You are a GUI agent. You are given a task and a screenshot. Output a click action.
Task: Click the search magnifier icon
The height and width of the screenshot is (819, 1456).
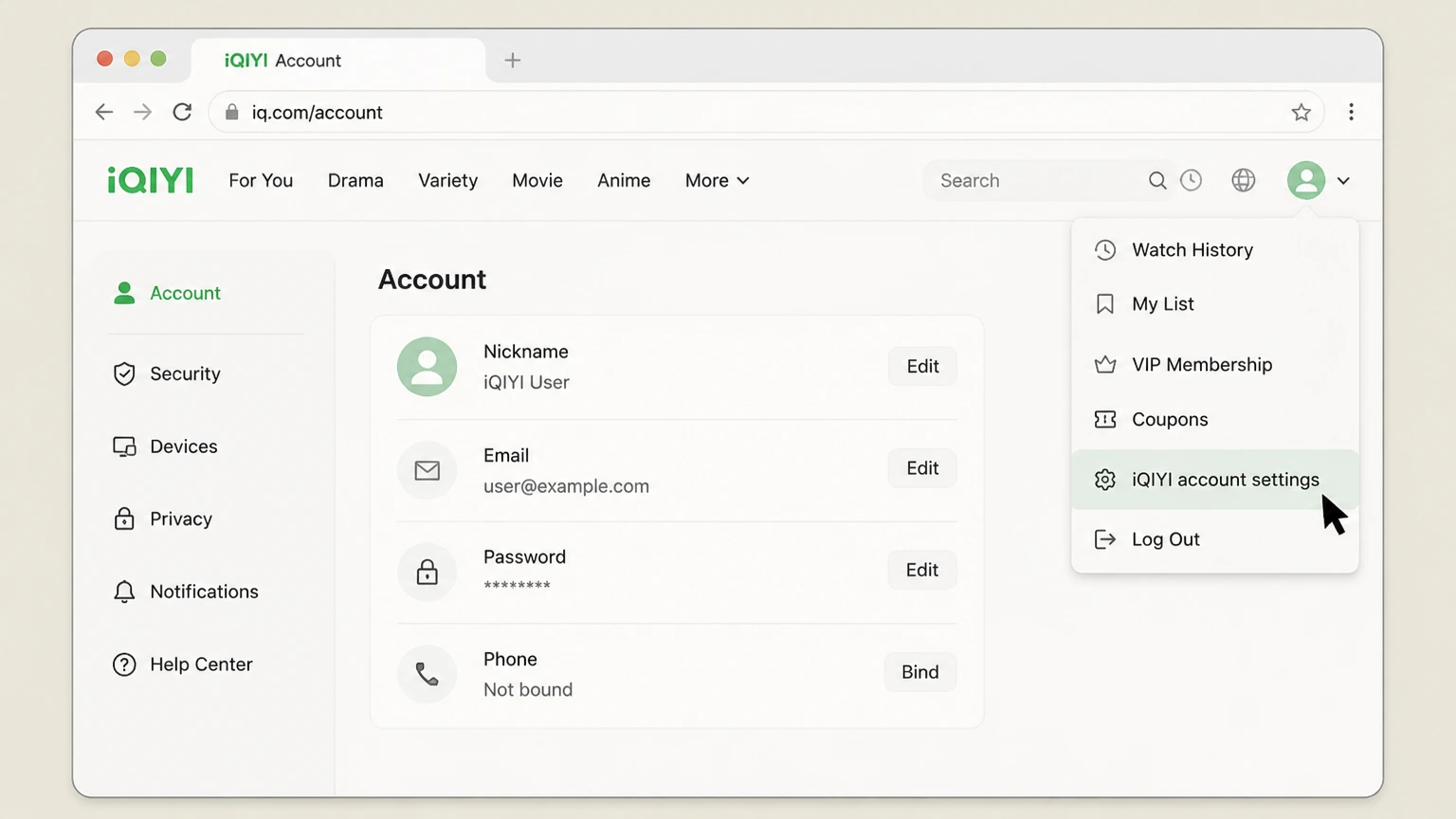pyautogui.click(x=1157, y=180)
